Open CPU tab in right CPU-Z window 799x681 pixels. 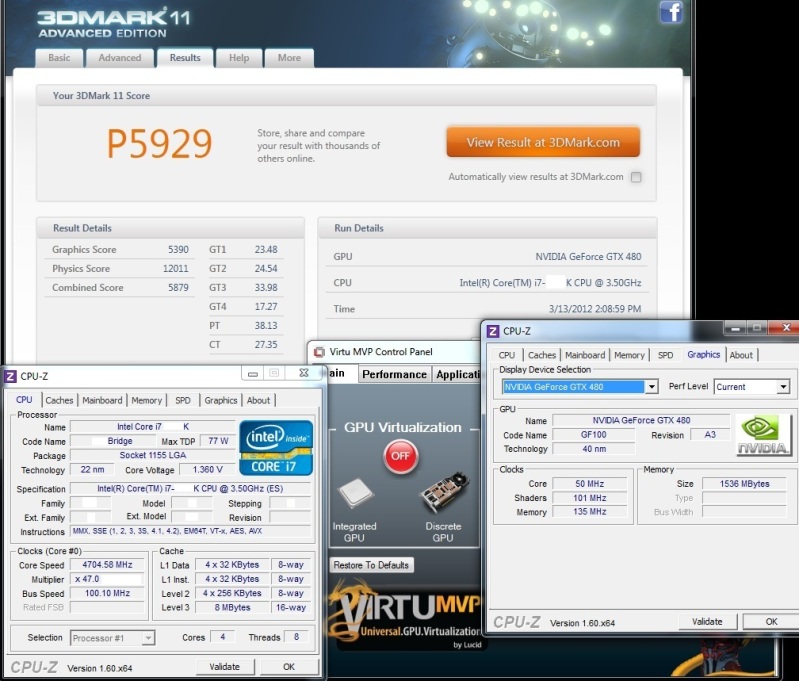(x=507, y=355)
